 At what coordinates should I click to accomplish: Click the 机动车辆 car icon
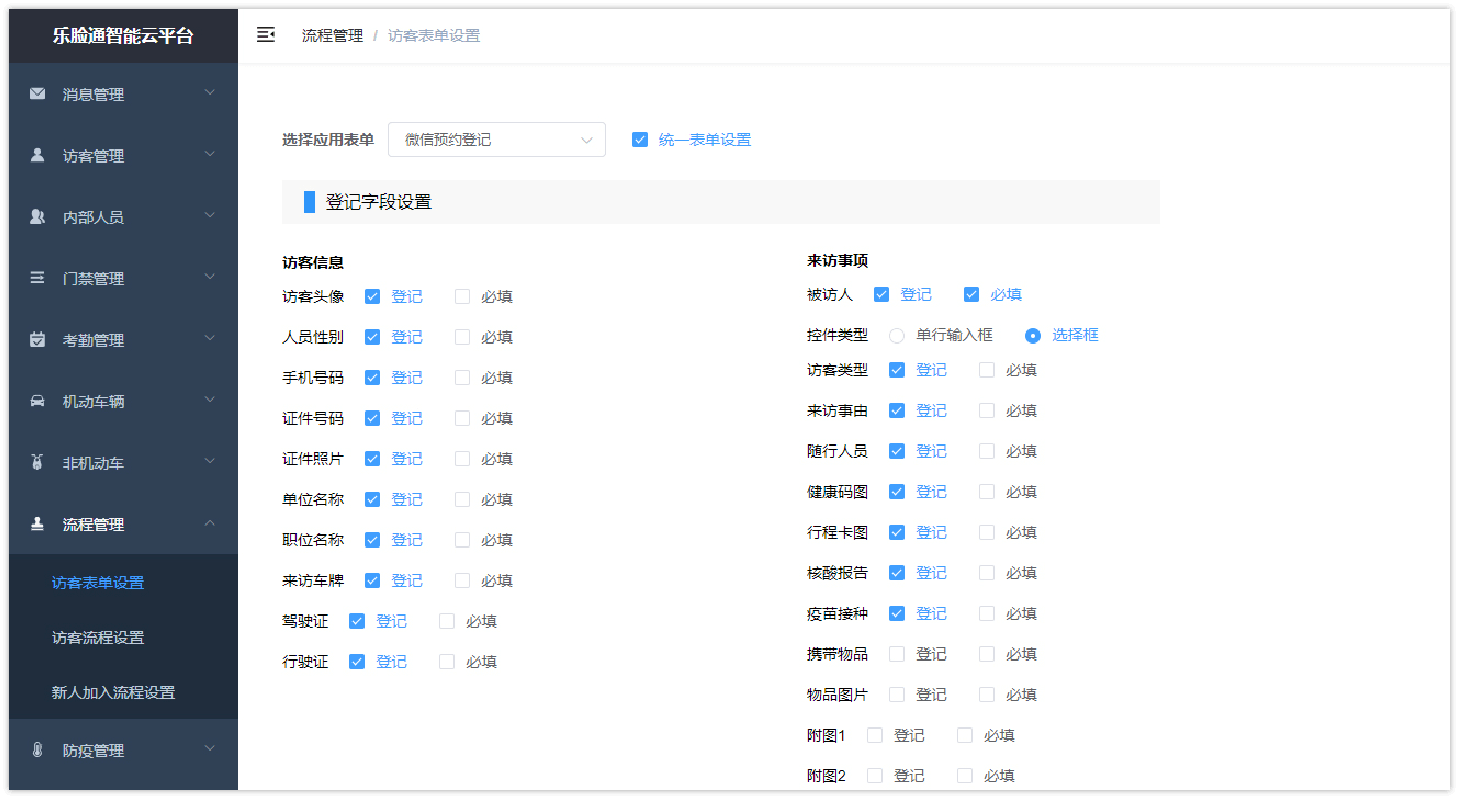(37, 400)
